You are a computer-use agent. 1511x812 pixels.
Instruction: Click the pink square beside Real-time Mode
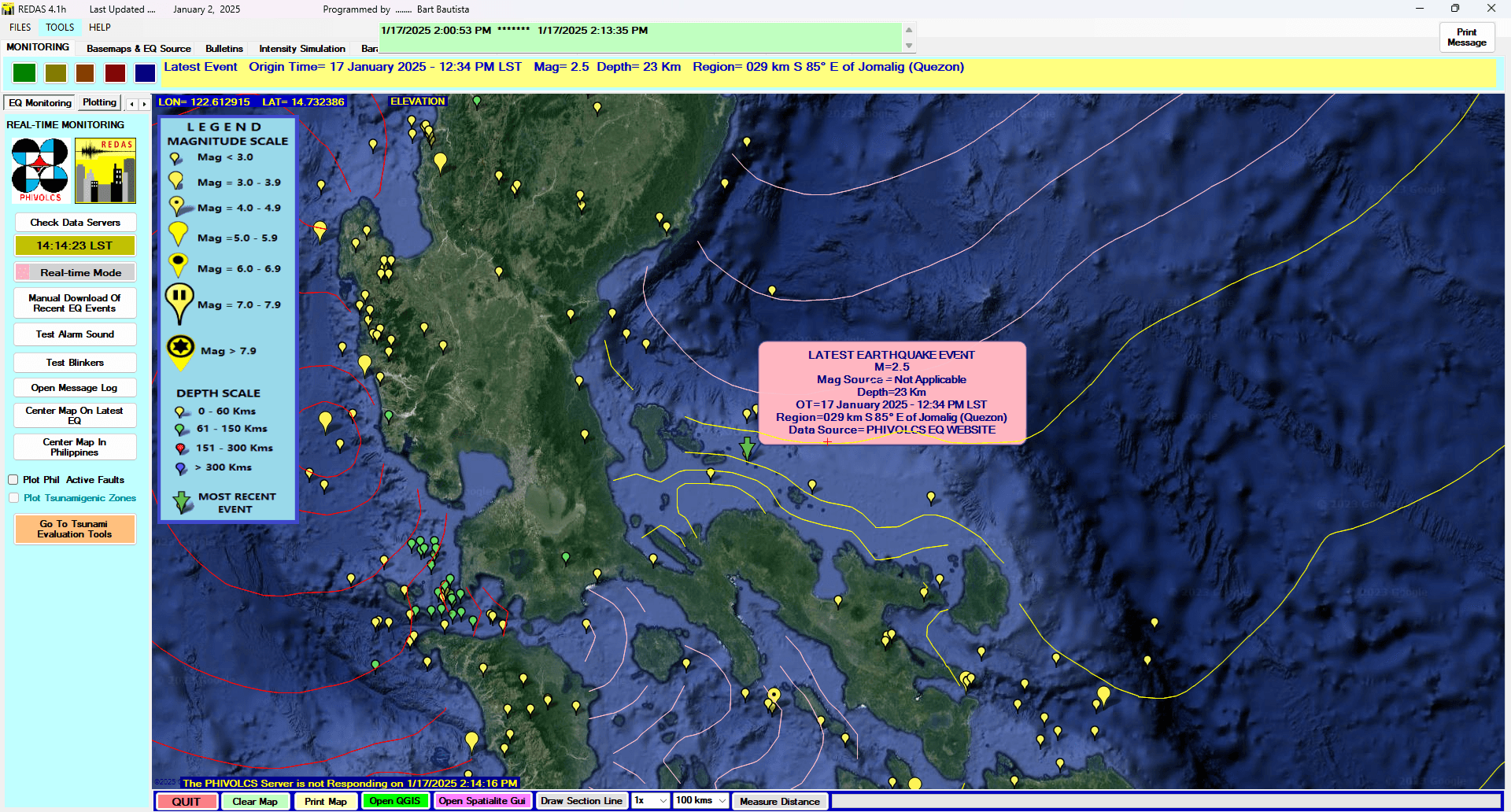pos(24,272)
